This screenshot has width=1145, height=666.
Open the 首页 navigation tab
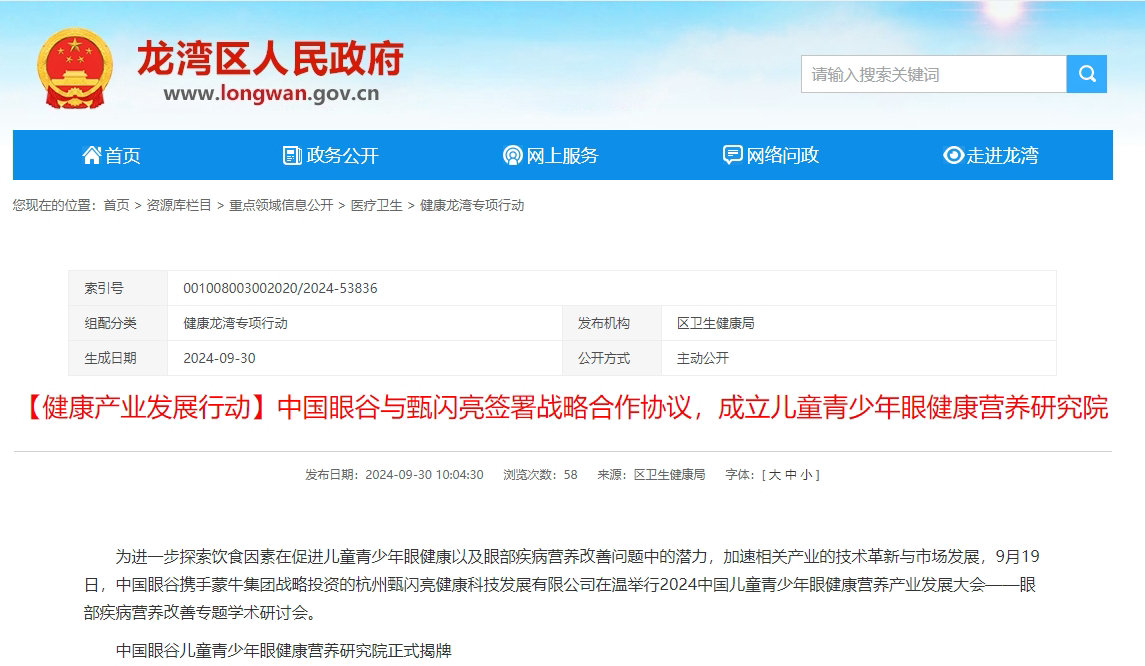pos(111,155)
